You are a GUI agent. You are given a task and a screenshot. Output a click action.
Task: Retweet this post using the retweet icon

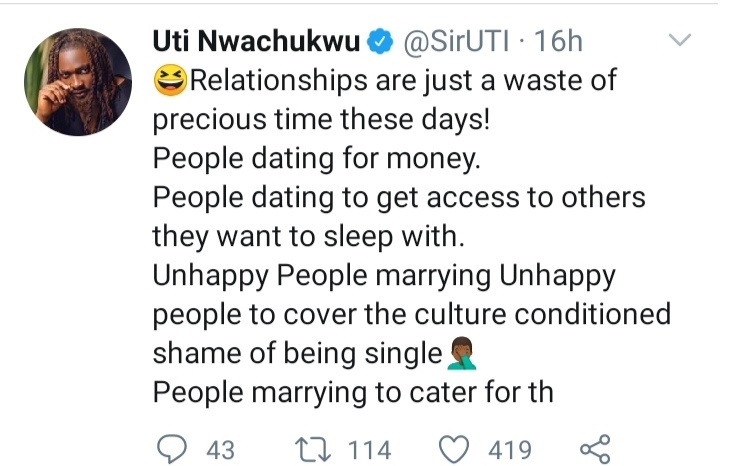point(313,450)
